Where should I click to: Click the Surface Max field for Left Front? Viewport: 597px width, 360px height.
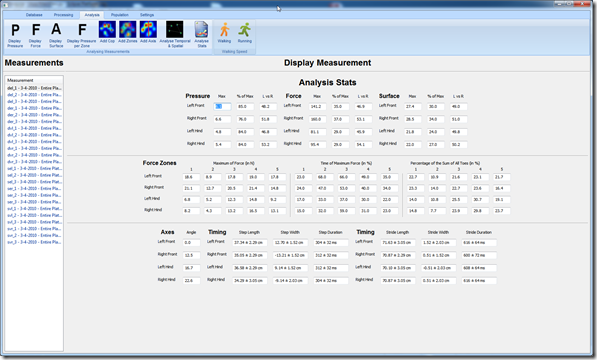(x=413, y=107)
